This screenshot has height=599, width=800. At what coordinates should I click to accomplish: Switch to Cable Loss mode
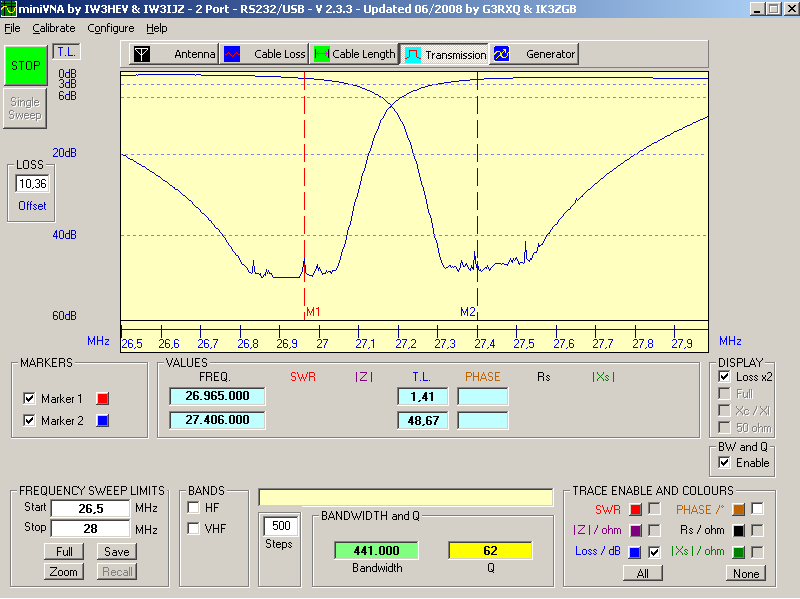click(x=265, y=54)
